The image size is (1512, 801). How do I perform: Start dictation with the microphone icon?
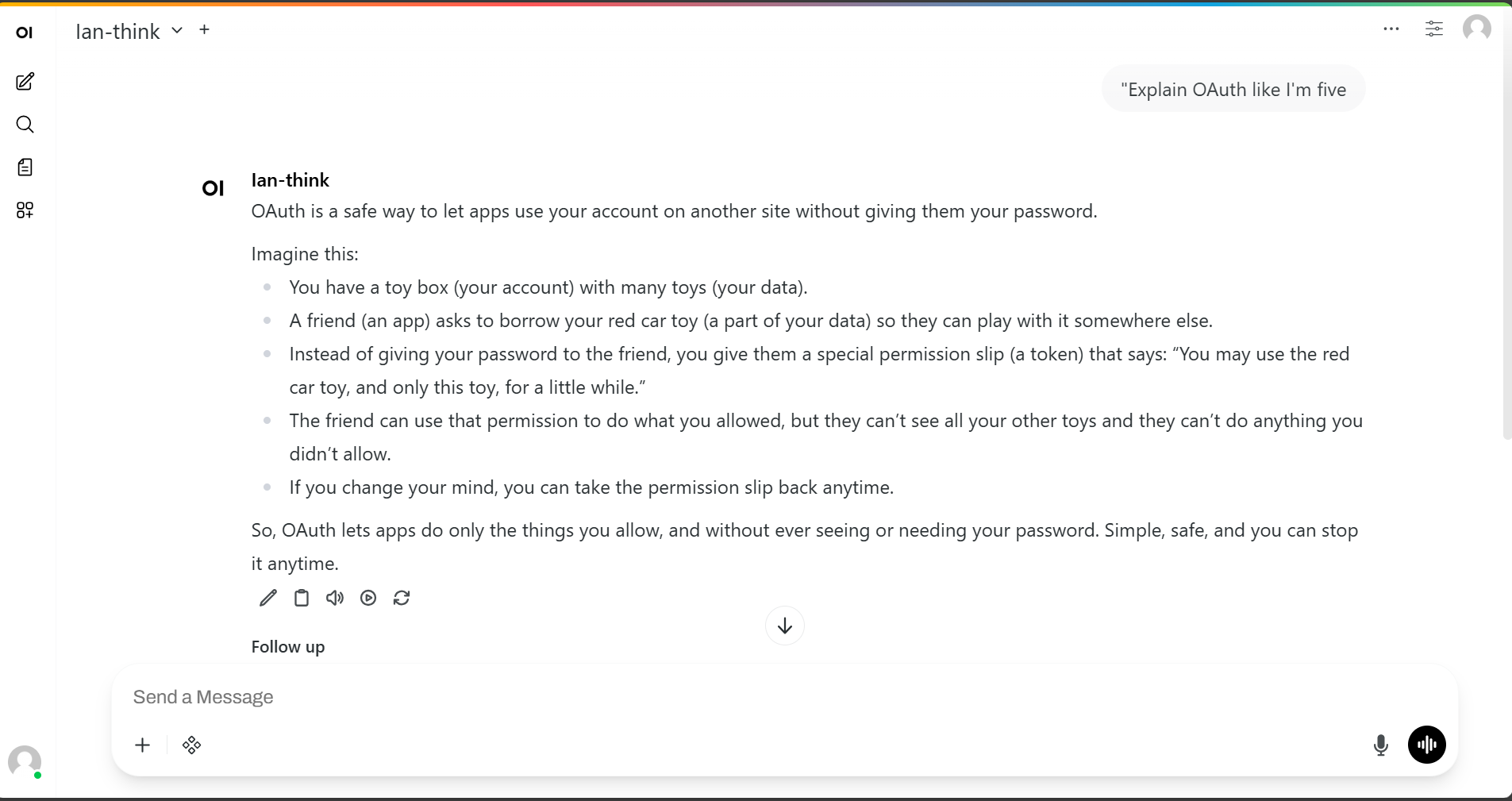pyautogui.click(x=1381, y=745)
